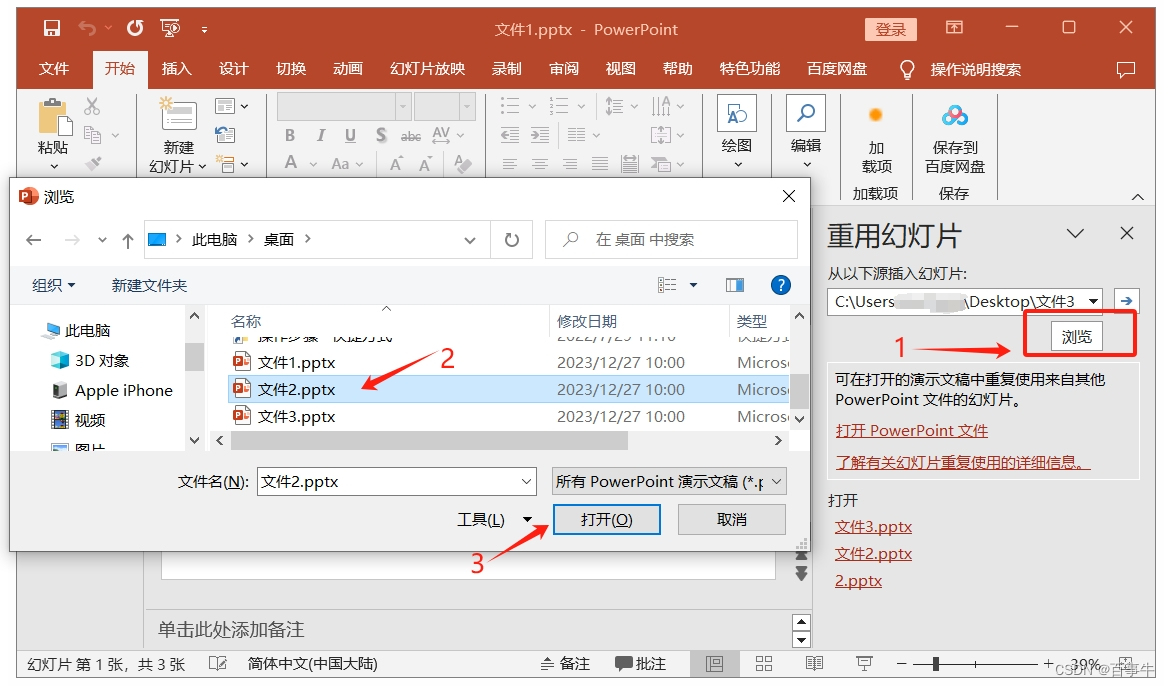Click the 登录 Sign in button
This screenshot has width=1170, height=686.
pos(891,29)
